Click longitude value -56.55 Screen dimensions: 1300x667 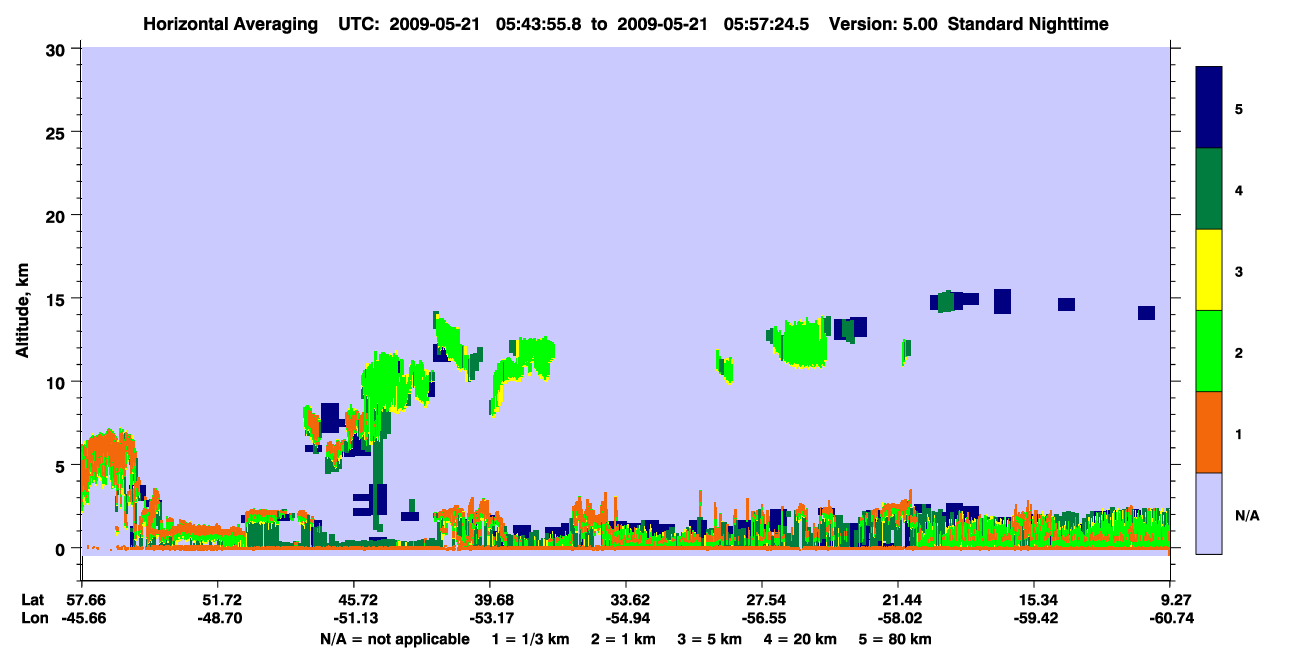point(762,618)
